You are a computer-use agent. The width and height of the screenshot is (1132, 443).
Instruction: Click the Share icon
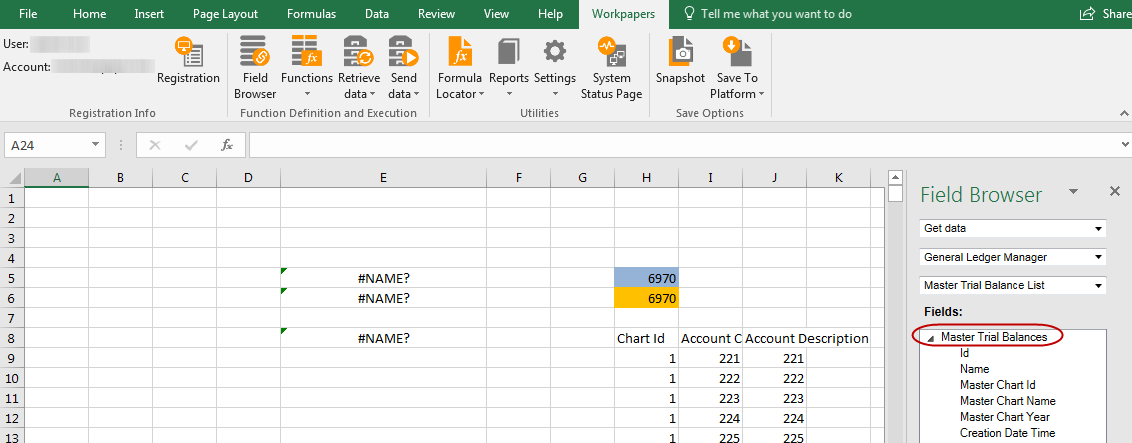1086,14
